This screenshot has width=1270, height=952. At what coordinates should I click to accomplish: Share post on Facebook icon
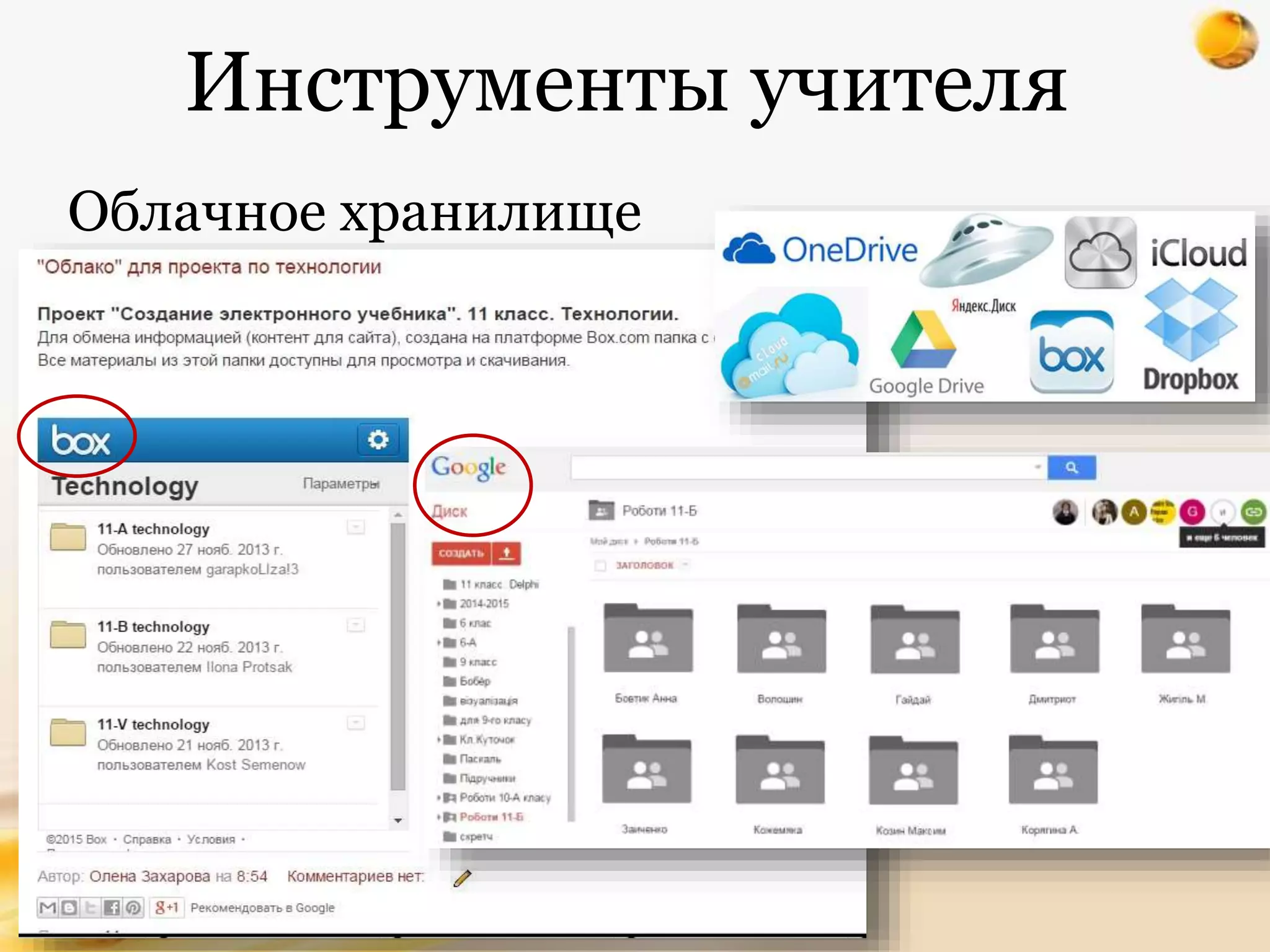[x=112, y=908]
